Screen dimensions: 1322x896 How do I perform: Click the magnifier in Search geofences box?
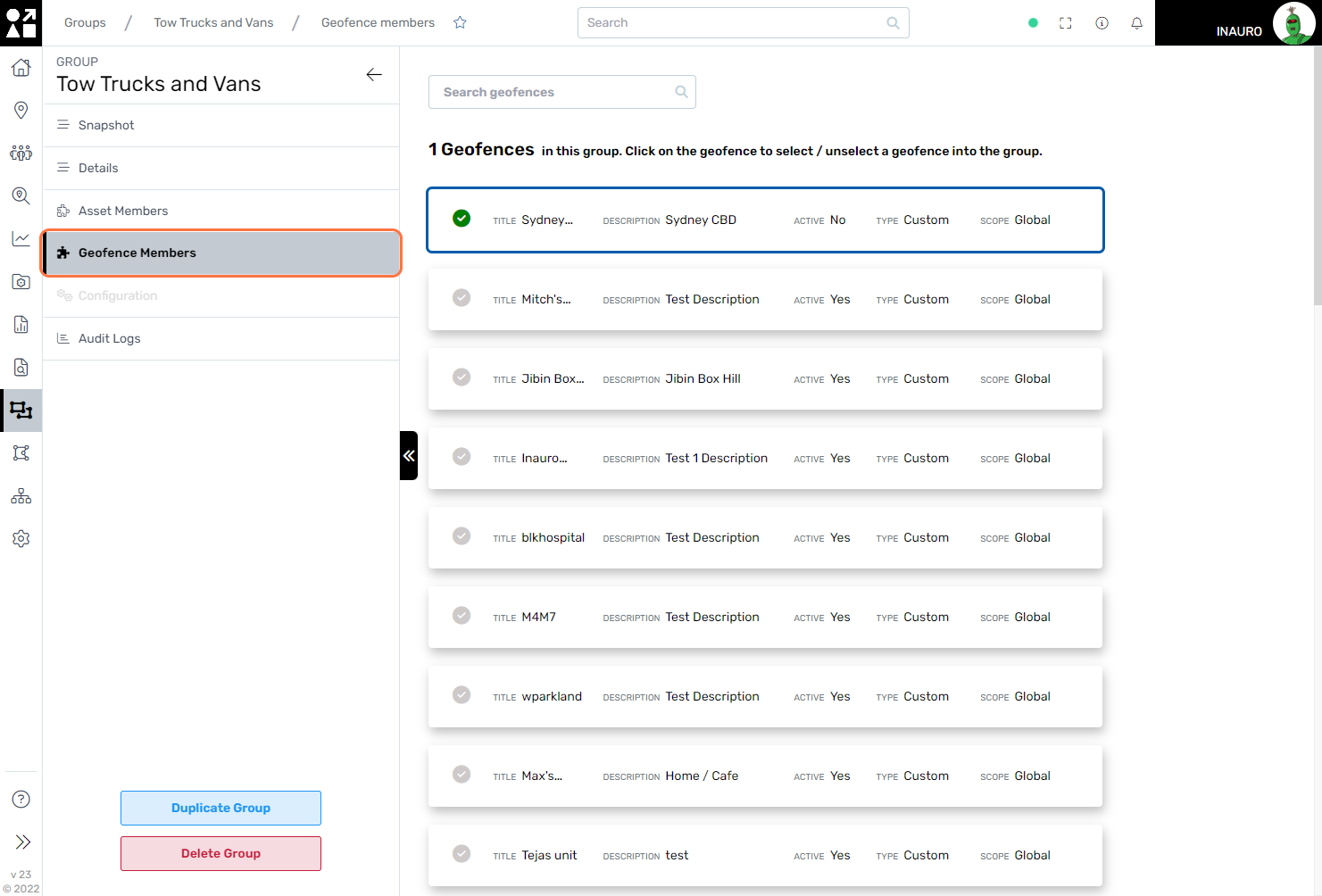(681, 92)
